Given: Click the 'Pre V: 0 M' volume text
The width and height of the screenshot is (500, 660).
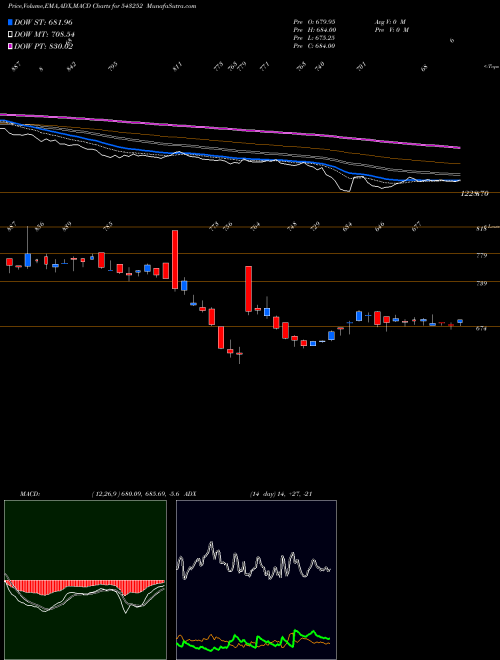Looking at the screenshot, I should pyautogui.click(x=391, y=30).
